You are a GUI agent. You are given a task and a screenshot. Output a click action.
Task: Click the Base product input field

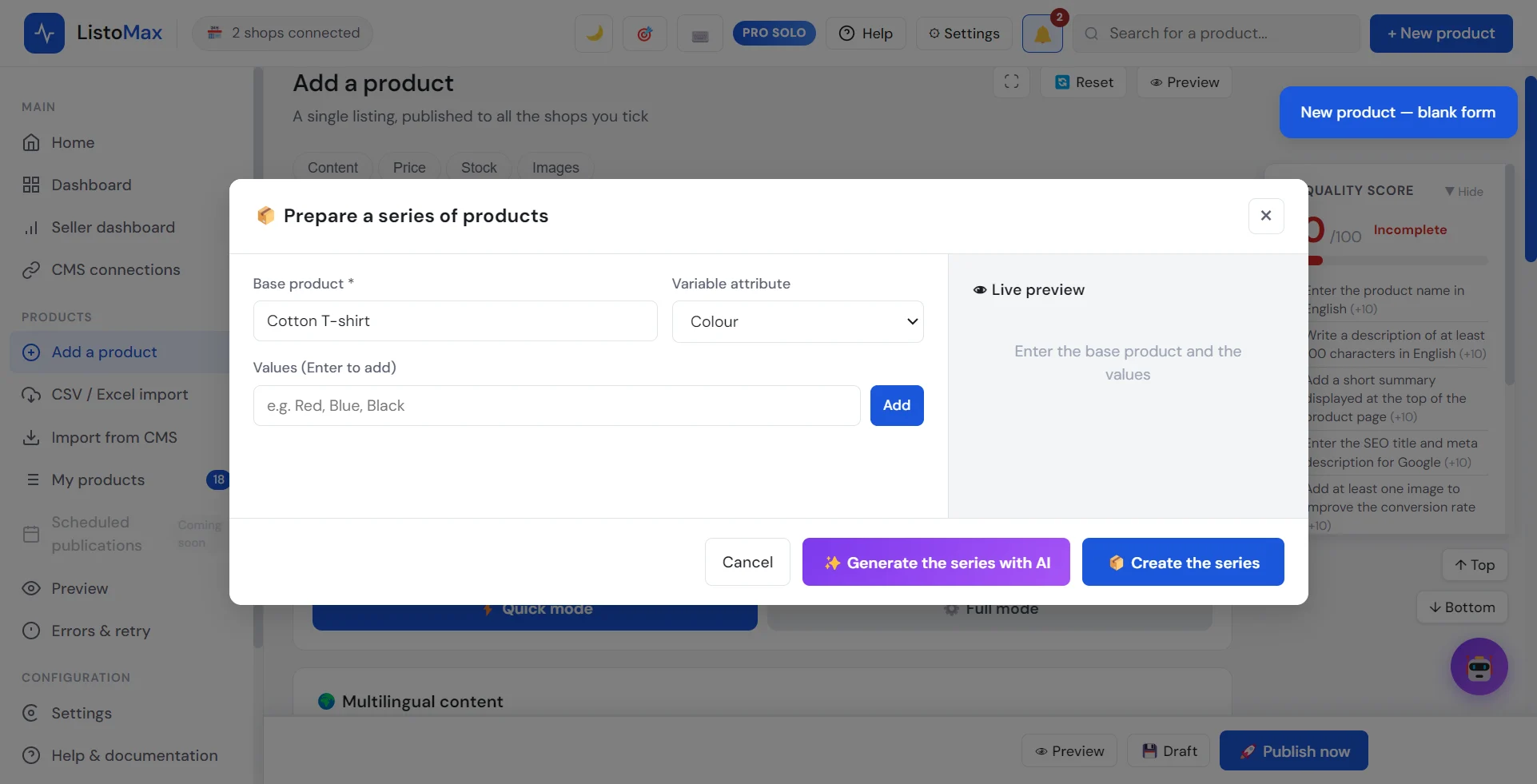click(456, 321)
